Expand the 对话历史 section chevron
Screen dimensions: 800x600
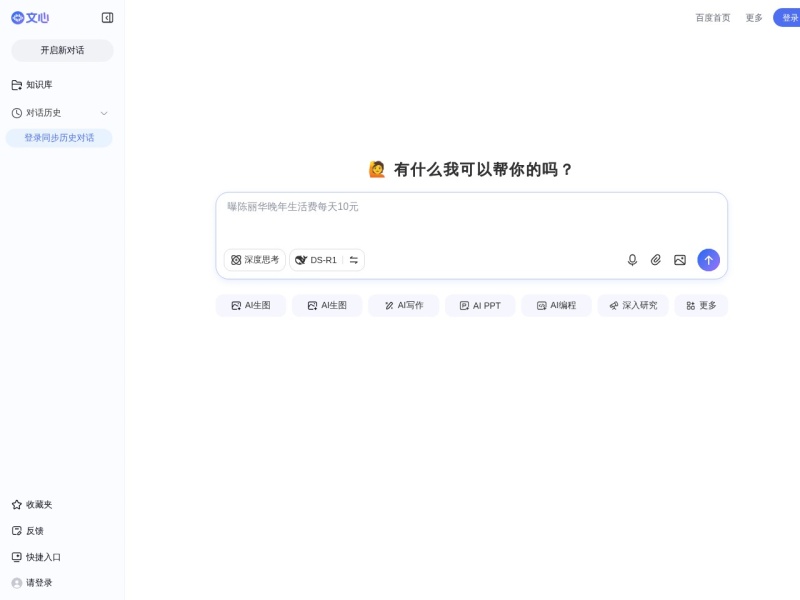[x=104, y=113]
